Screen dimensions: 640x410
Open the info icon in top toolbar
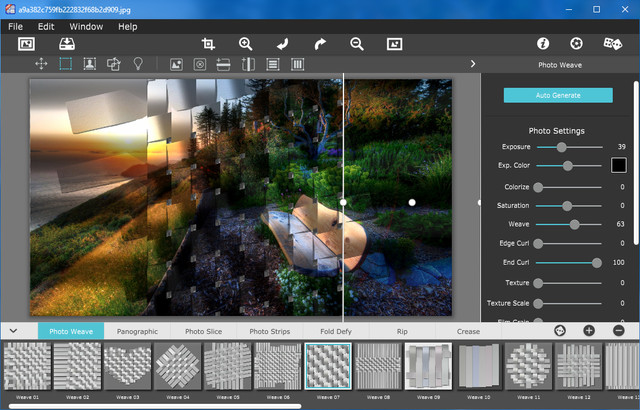click(543, 44)
